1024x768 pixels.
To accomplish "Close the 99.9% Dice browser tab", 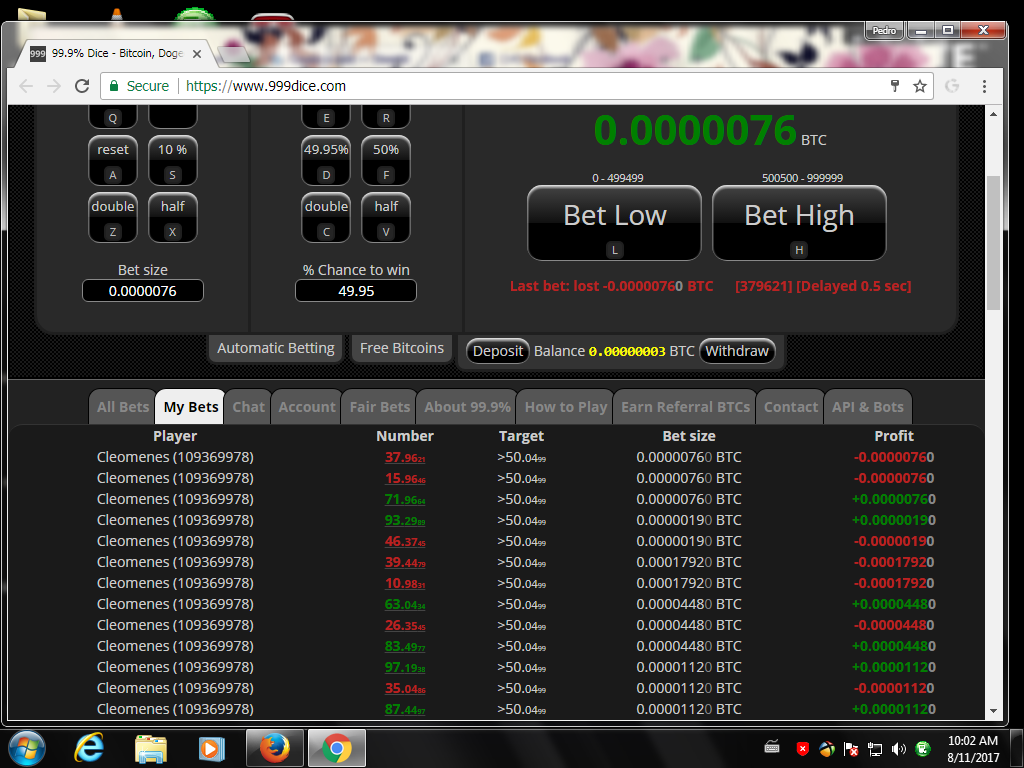I will (x=197, y=54).
